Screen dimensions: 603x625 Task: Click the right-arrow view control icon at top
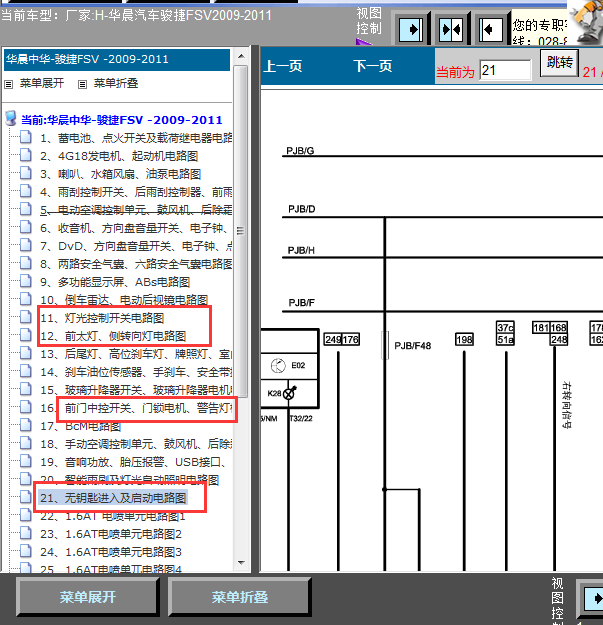click(x=412, y=29)
